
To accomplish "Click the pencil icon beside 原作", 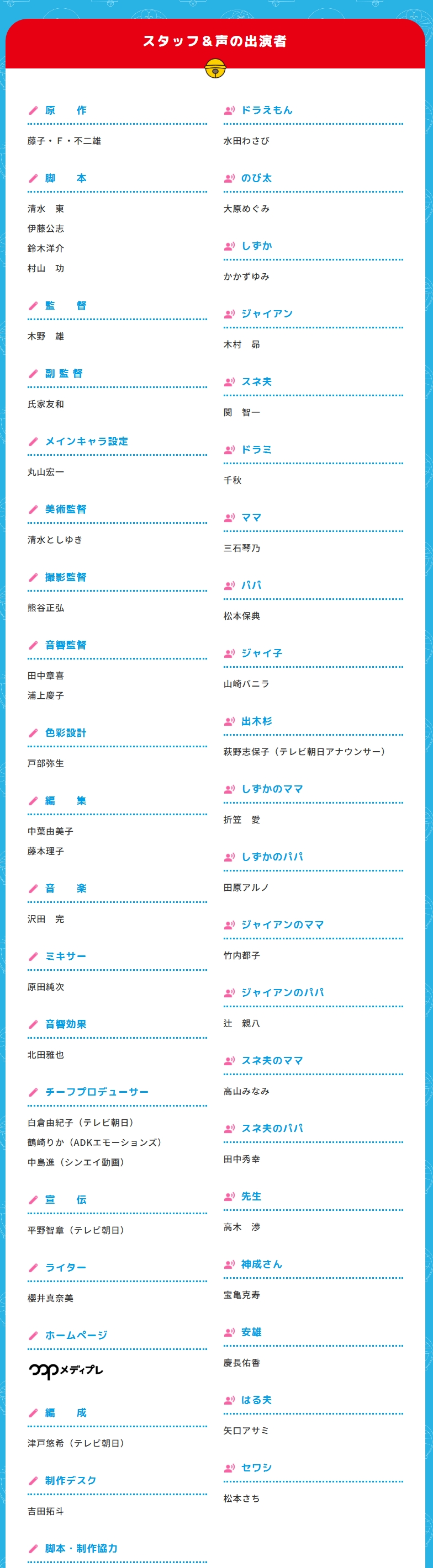I will [33, 110].
